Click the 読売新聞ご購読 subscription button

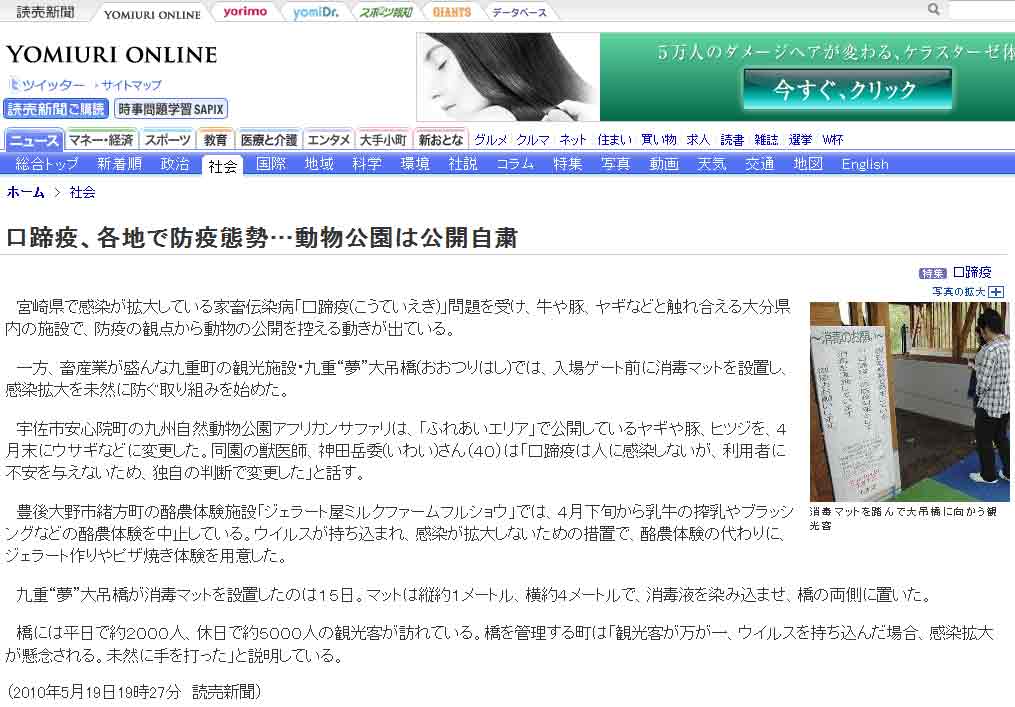tap(55, 109)
